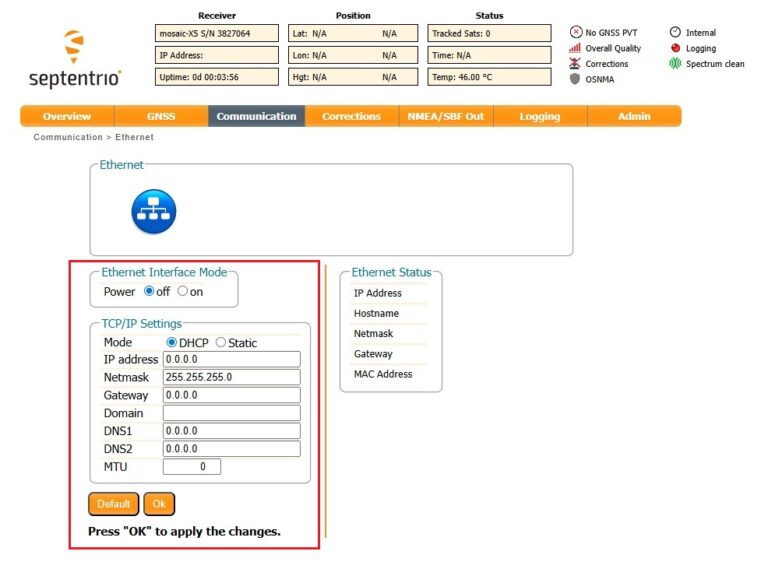Click IP Address in Ethernet Status
Viewport: 768px width, 562px height.
tap(378, 293)
